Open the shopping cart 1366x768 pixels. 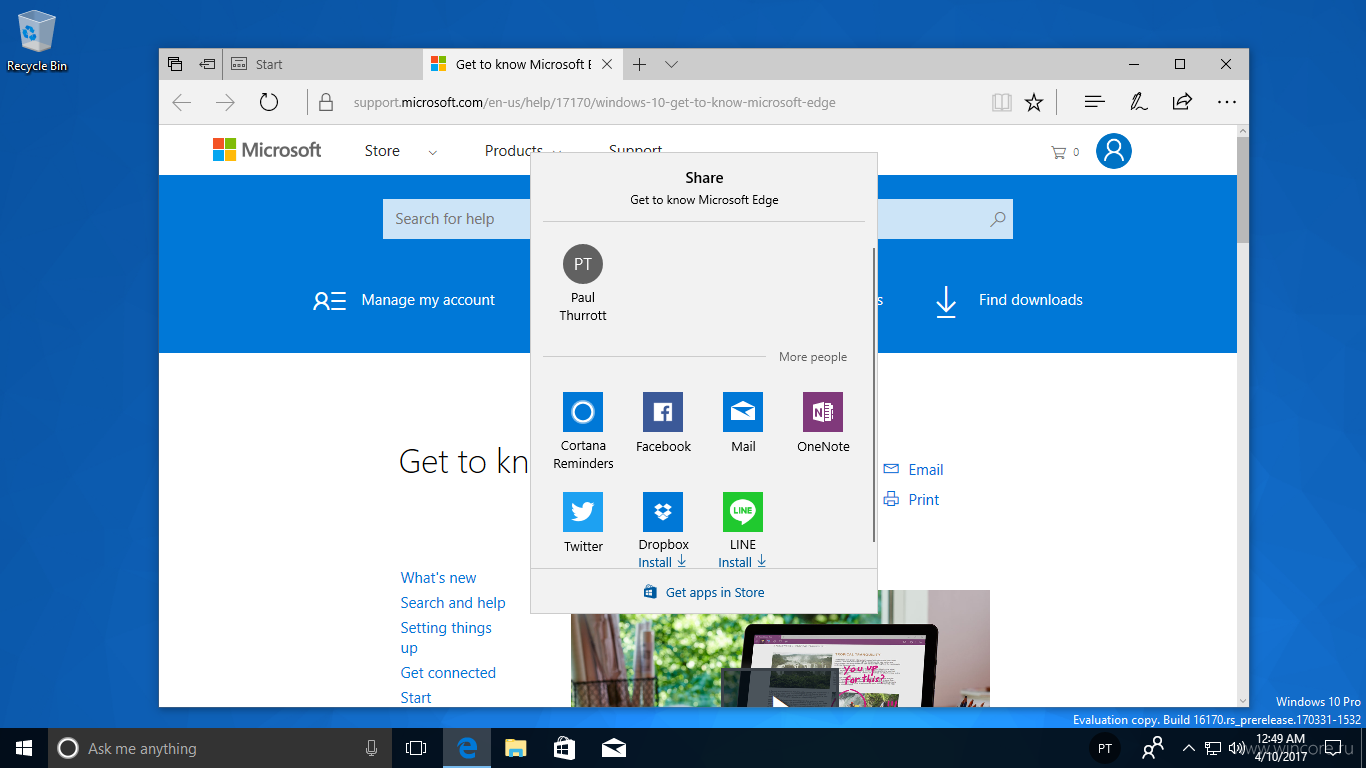tap(1065, 152)
